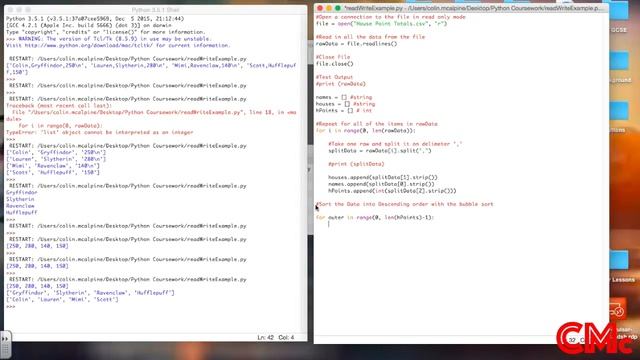Click the 'for outer in range' code line
The height and width of the screenshot is (360, 640).
pyautogui.click(x=375, y=217)
